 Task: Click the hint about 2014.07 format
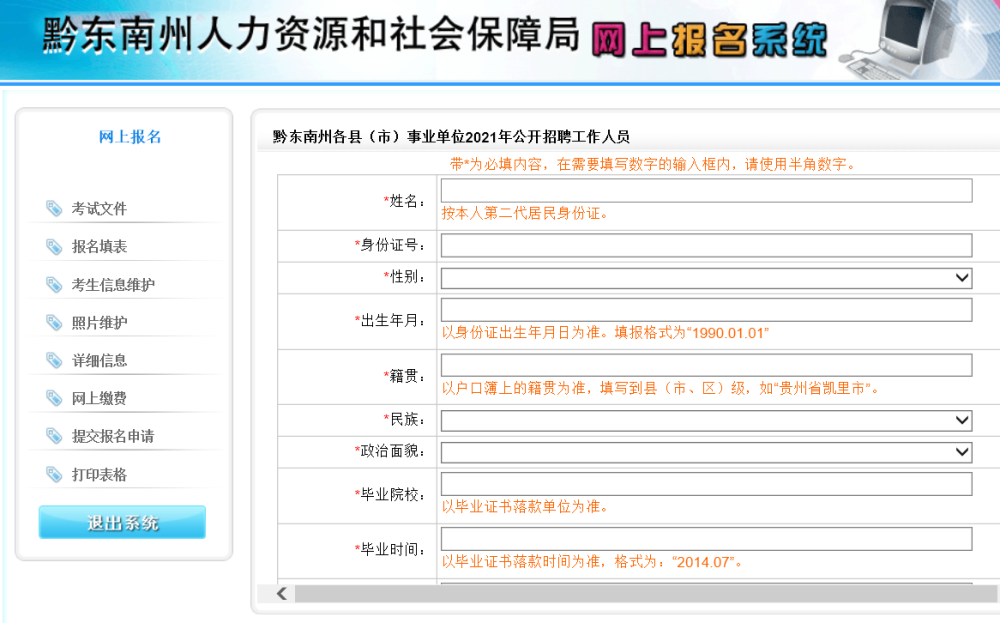(x=592, y=562)
